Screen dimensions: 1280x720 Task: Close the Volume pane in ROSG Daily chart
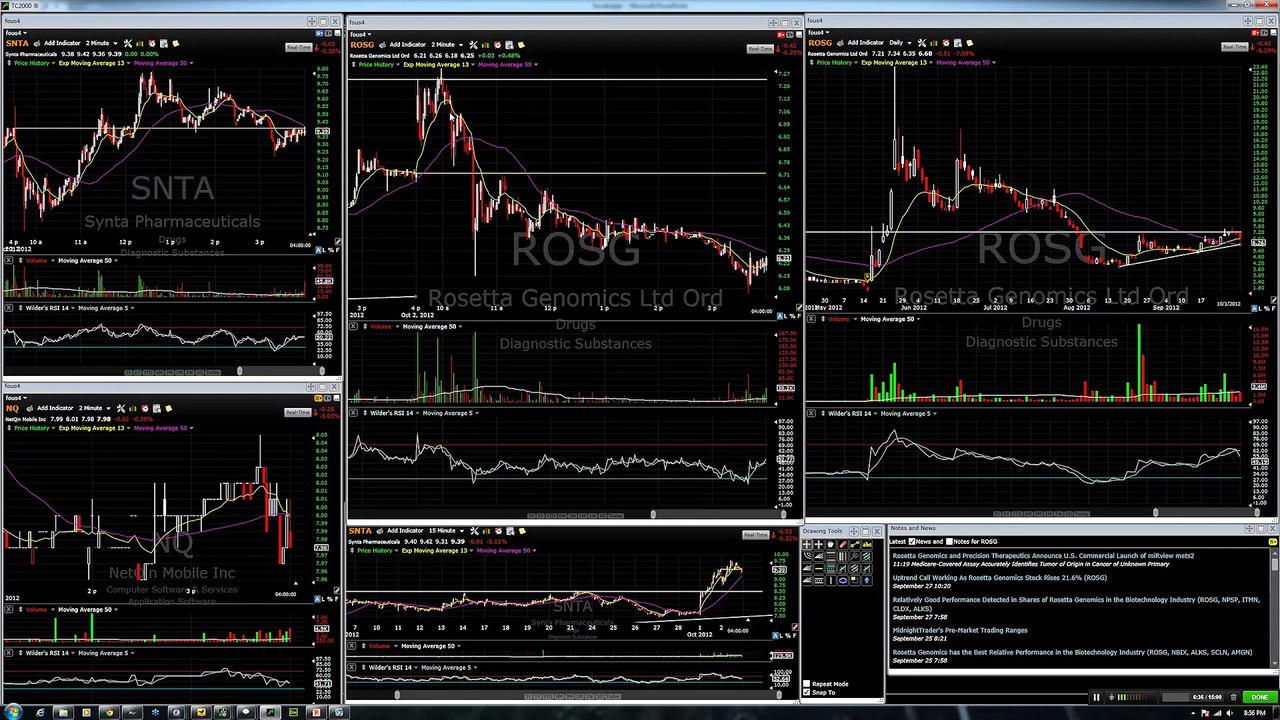click(x=811, y=319)
